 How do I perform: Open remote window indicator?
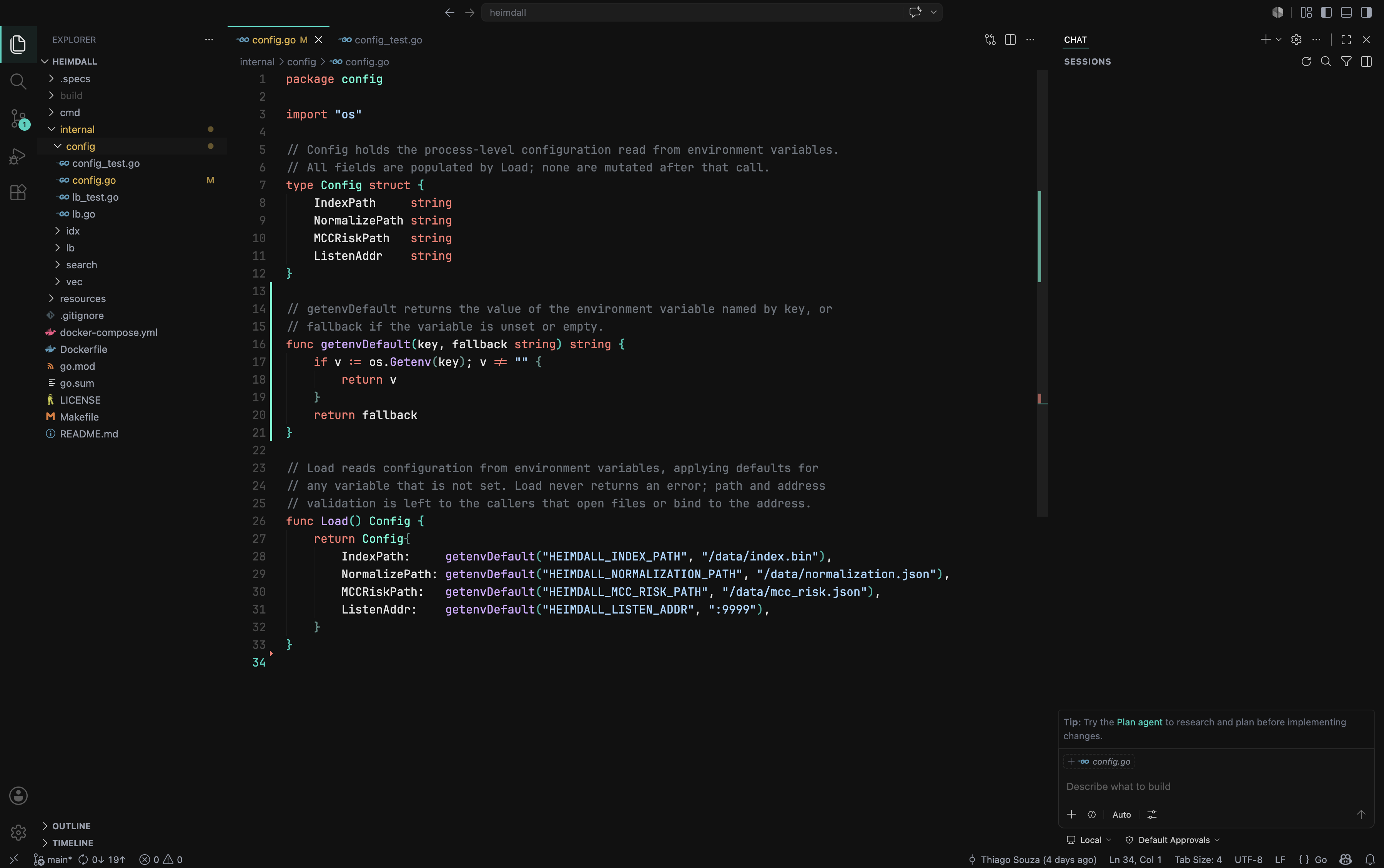[x=14, y=860]
